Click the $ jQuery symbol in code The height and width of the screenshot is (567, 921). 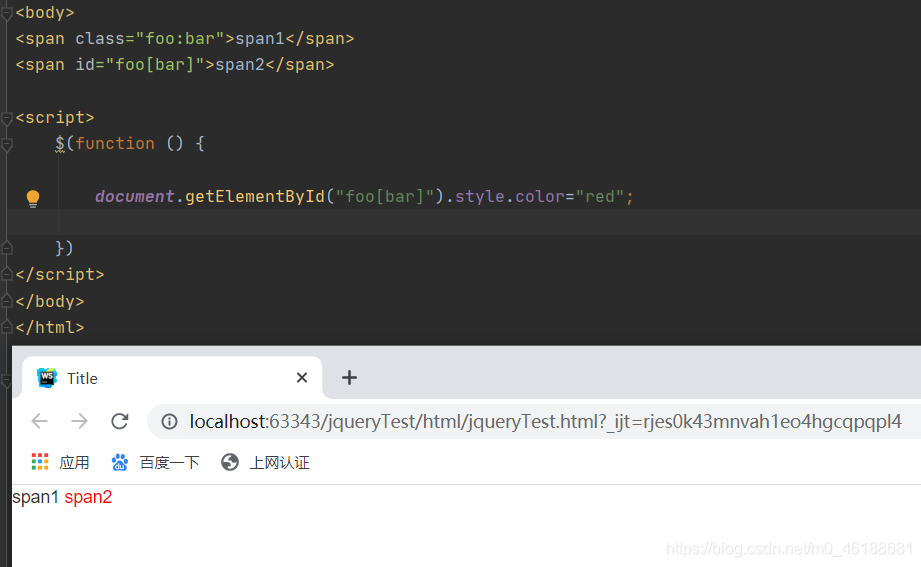[60, 143]
